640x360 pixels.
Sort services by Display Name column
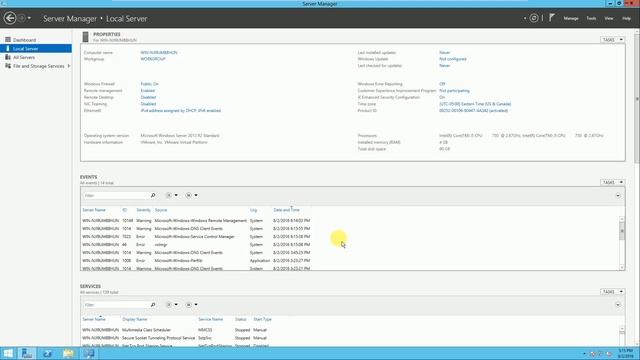(x=134, y=319)
